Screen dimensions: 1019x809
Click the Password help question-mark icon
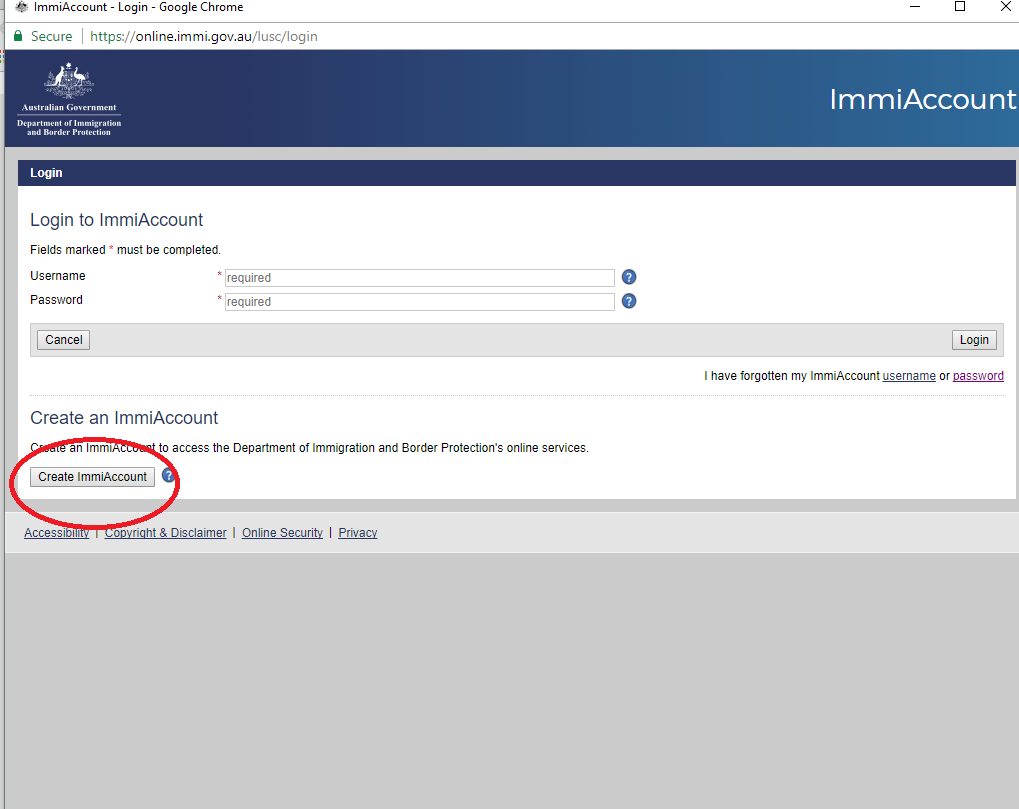(628, 302)
